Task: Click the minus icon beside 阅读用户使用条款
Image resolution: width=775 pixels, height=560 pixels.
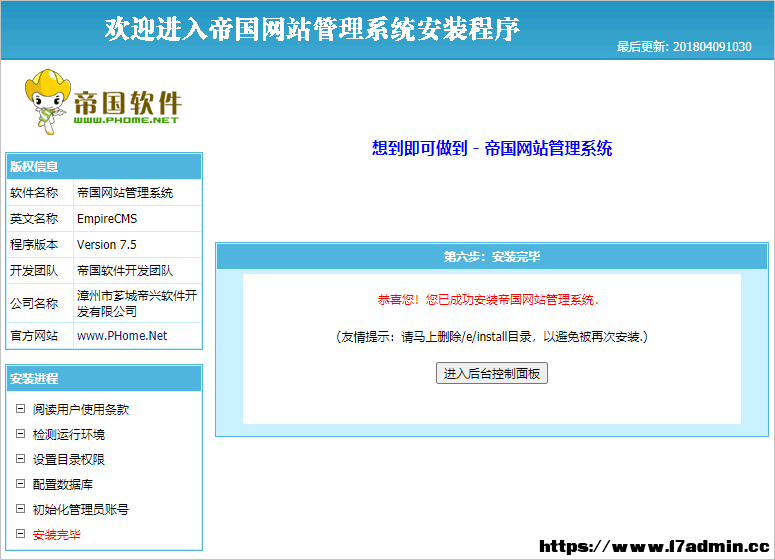Action: (x=20, y=409)
